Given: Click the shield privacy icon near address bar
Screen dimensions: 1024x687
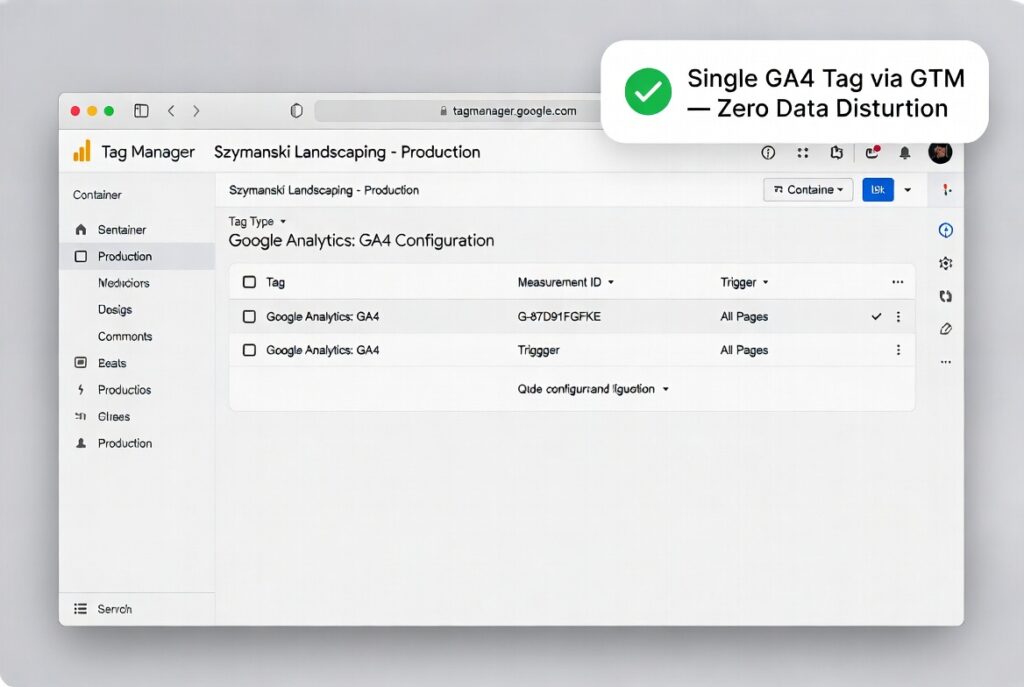Looking at the screenshot, I should tap(296, 110).
